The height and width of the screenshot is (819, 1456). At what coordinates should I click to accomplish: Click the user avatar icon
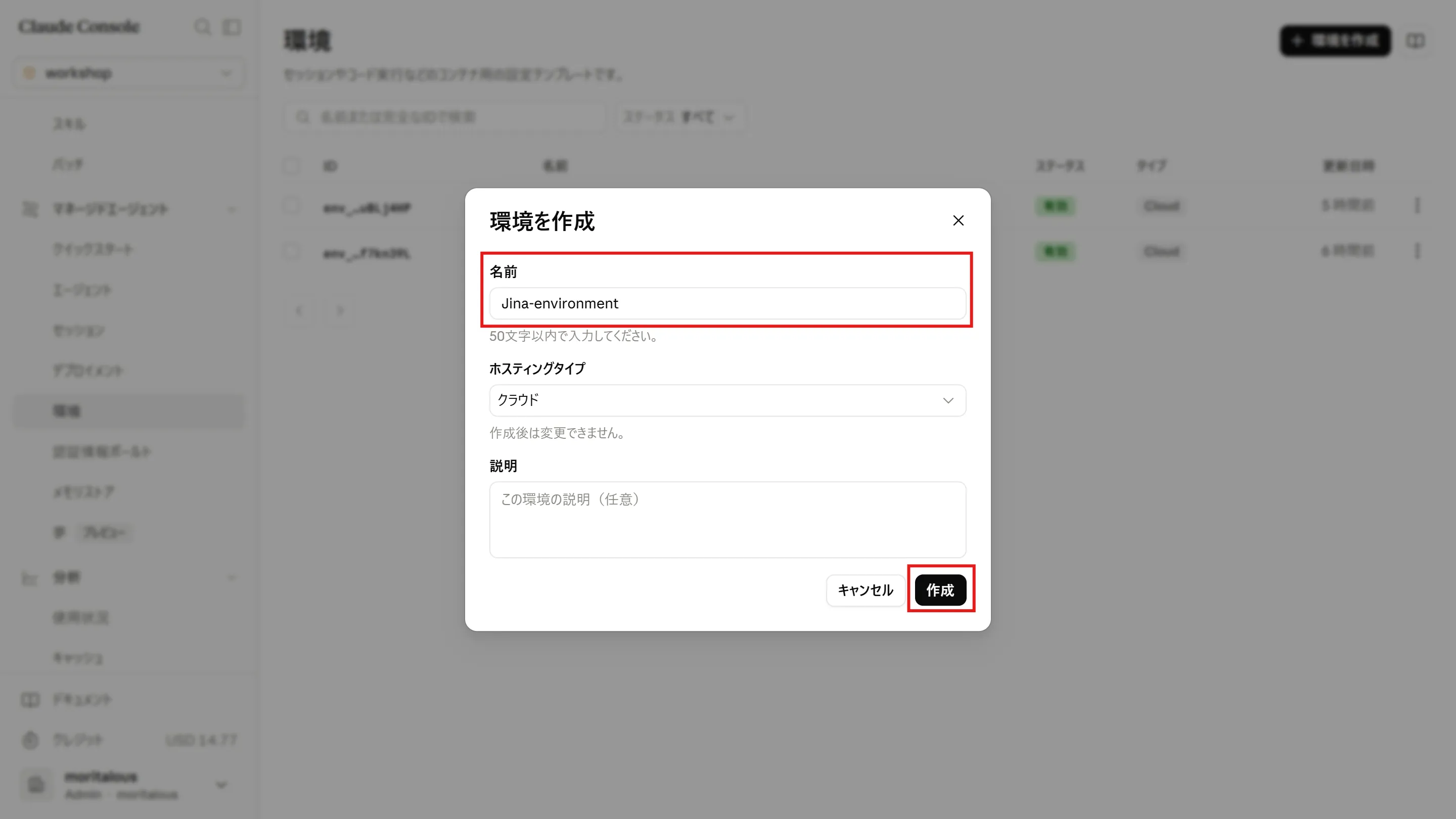click(36, 785)
